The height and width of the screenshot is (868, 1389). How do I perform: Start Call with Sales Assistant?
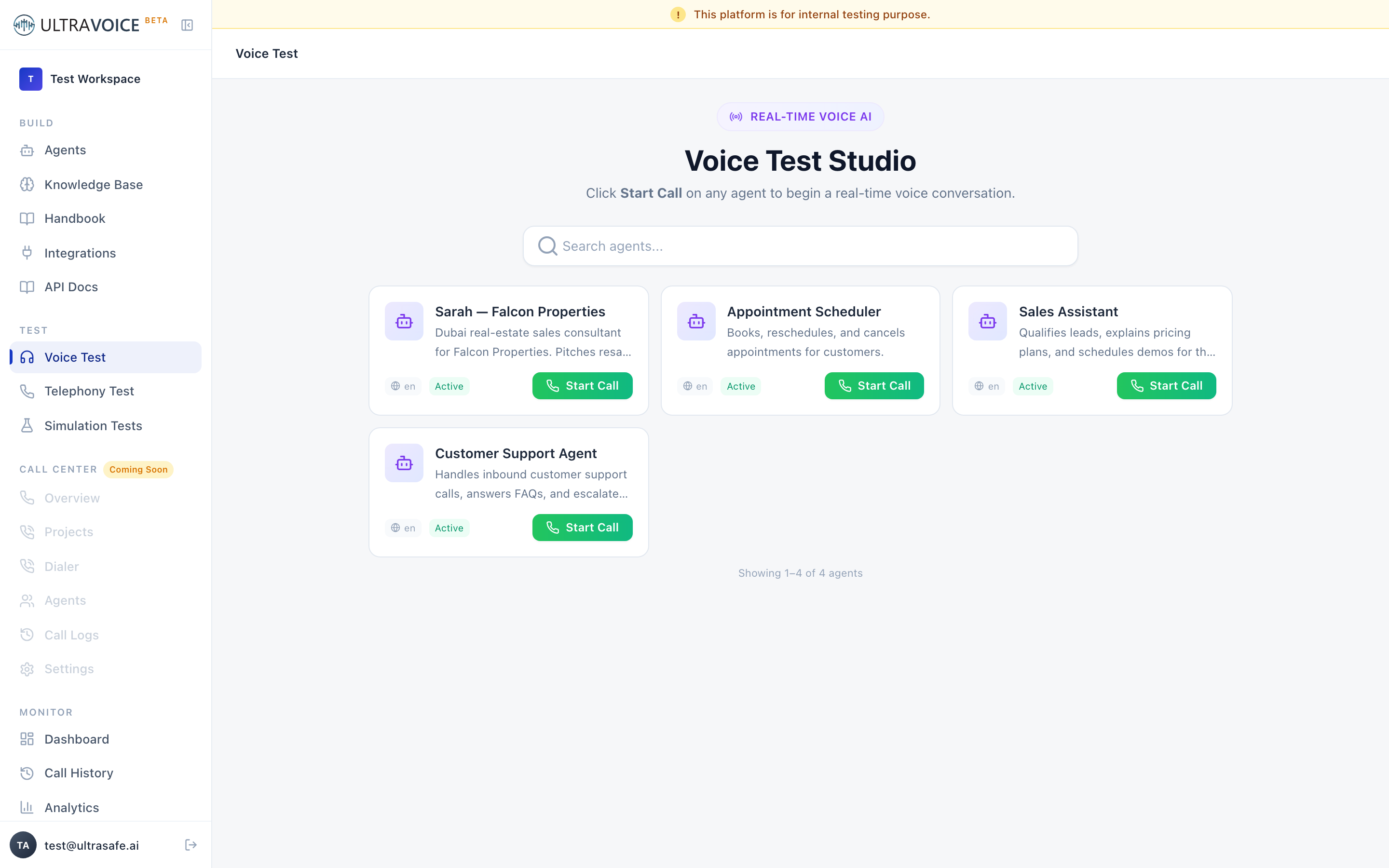point(1166,386)
